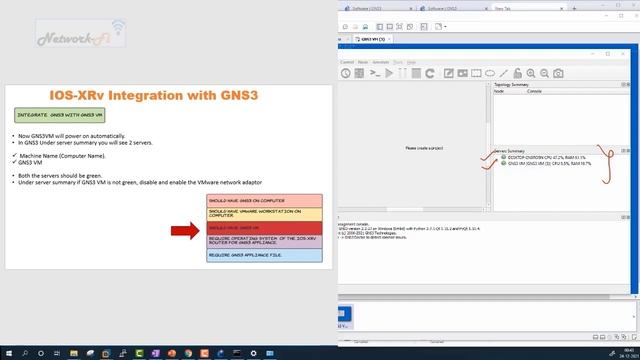Image resolution: width=640 pixels, height=360 pixels.
Task: Select the DESKTOP server row in Servers Summary
Action: click(543, 157)
